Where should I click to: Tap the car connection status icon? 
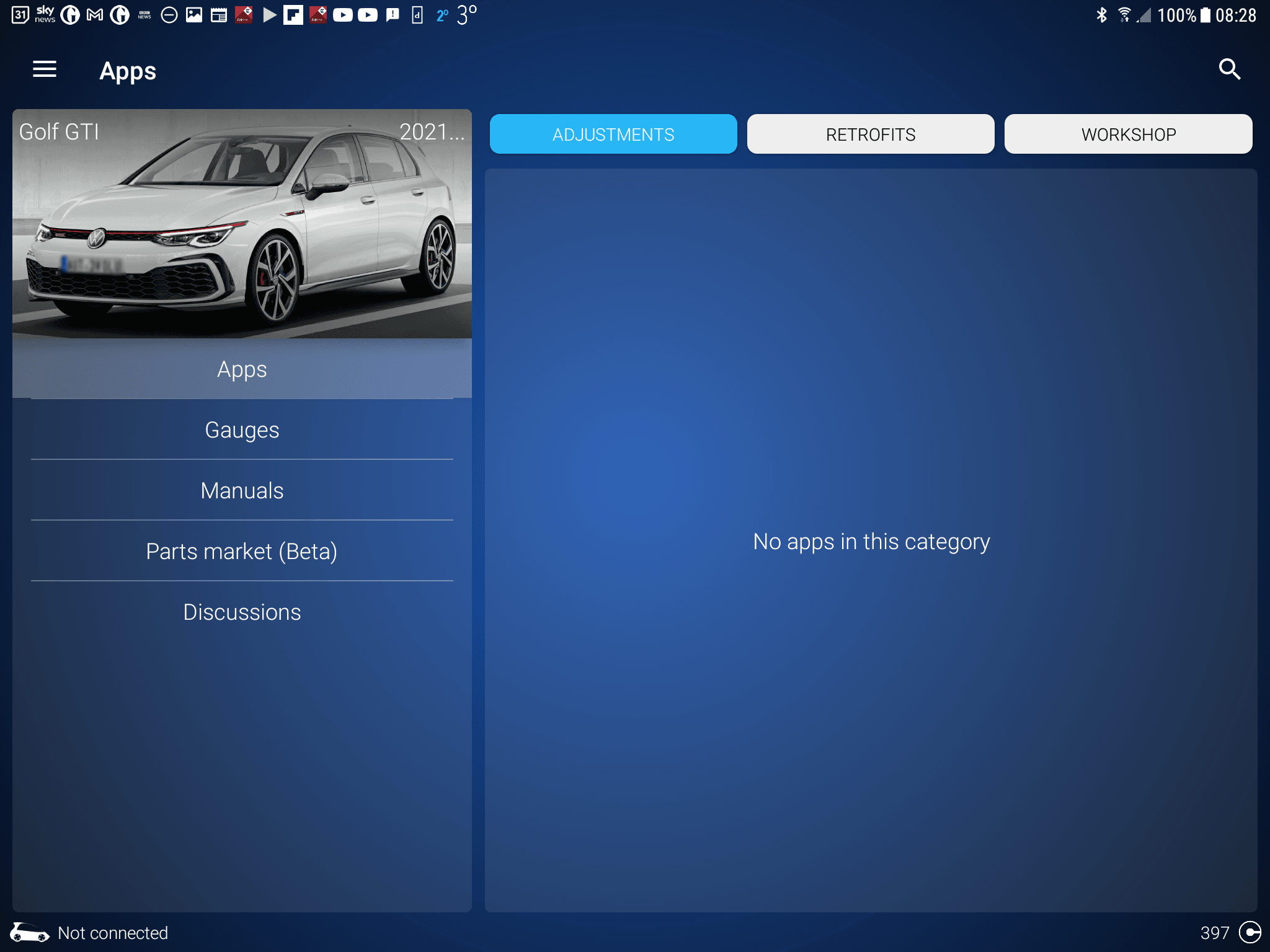29,932
